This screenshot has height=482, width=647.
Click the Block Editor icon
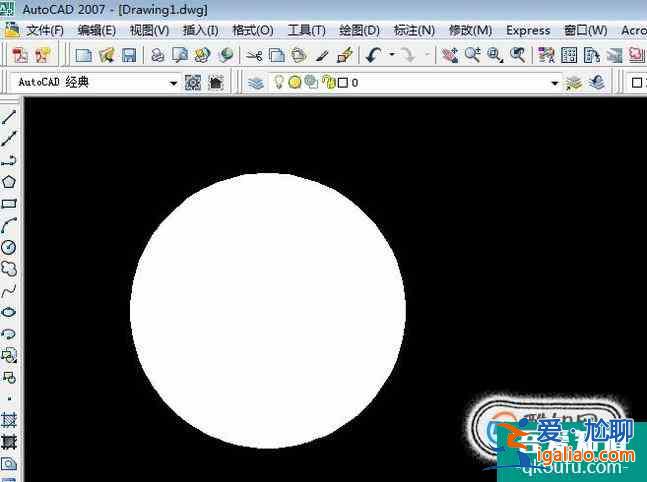click(x=345, y=55)
